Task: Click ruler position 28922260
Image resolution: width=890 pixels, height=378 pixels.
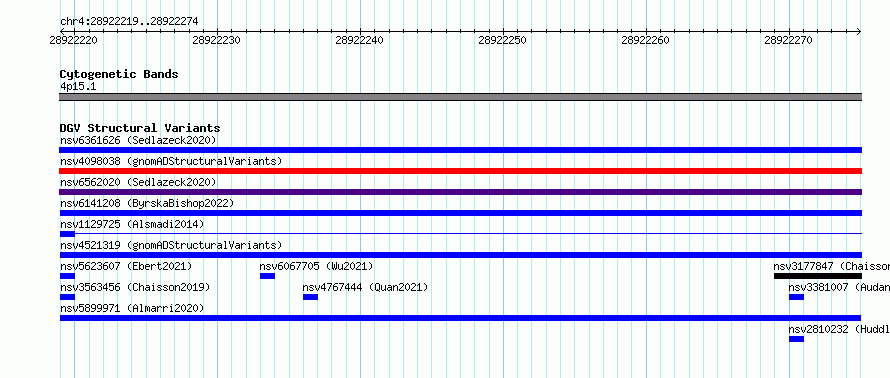Action: coord(645,40)
